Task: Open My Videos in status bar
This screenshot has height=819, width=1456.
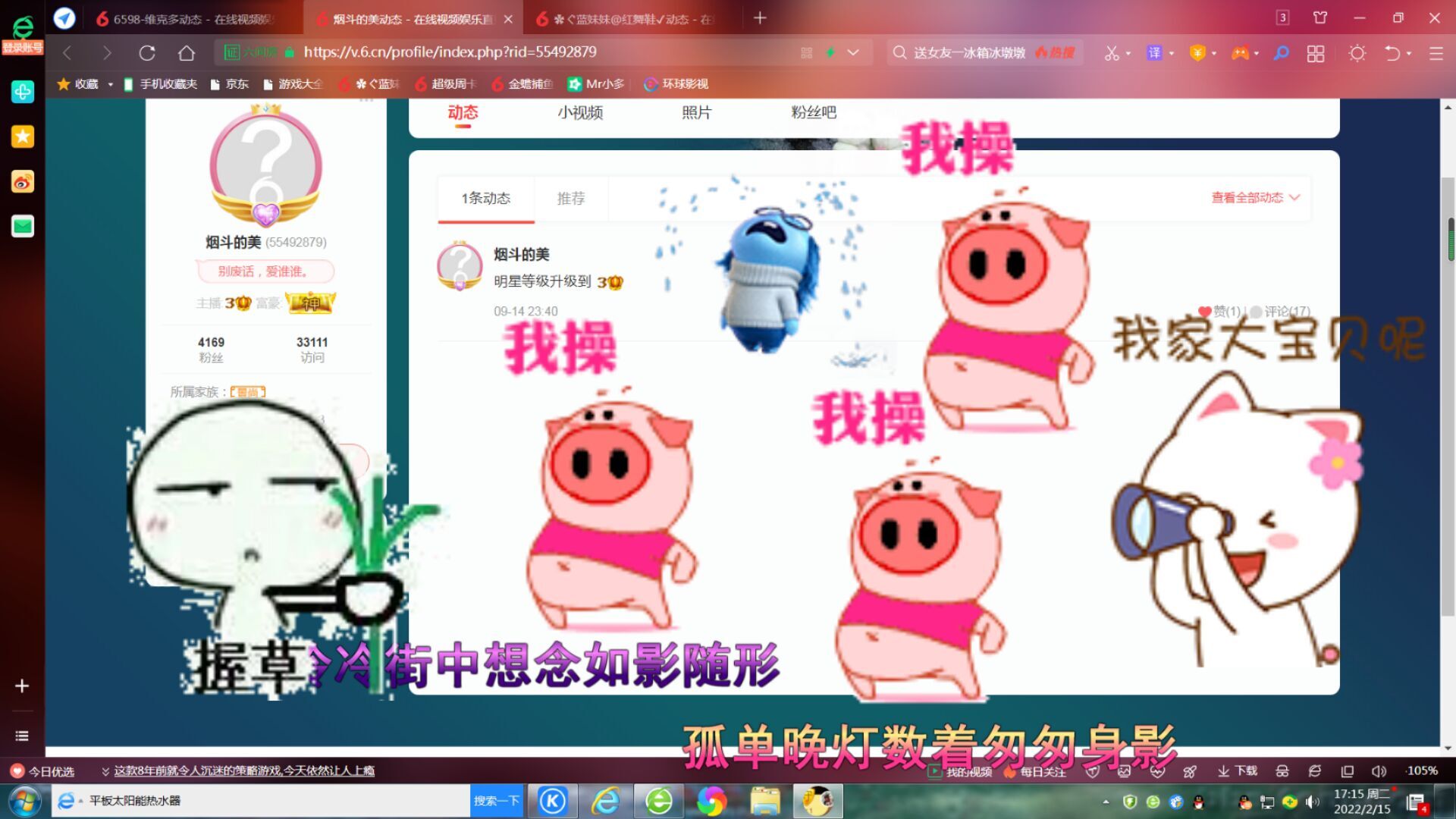Action: pyautogui.click(x=960, y=771)
